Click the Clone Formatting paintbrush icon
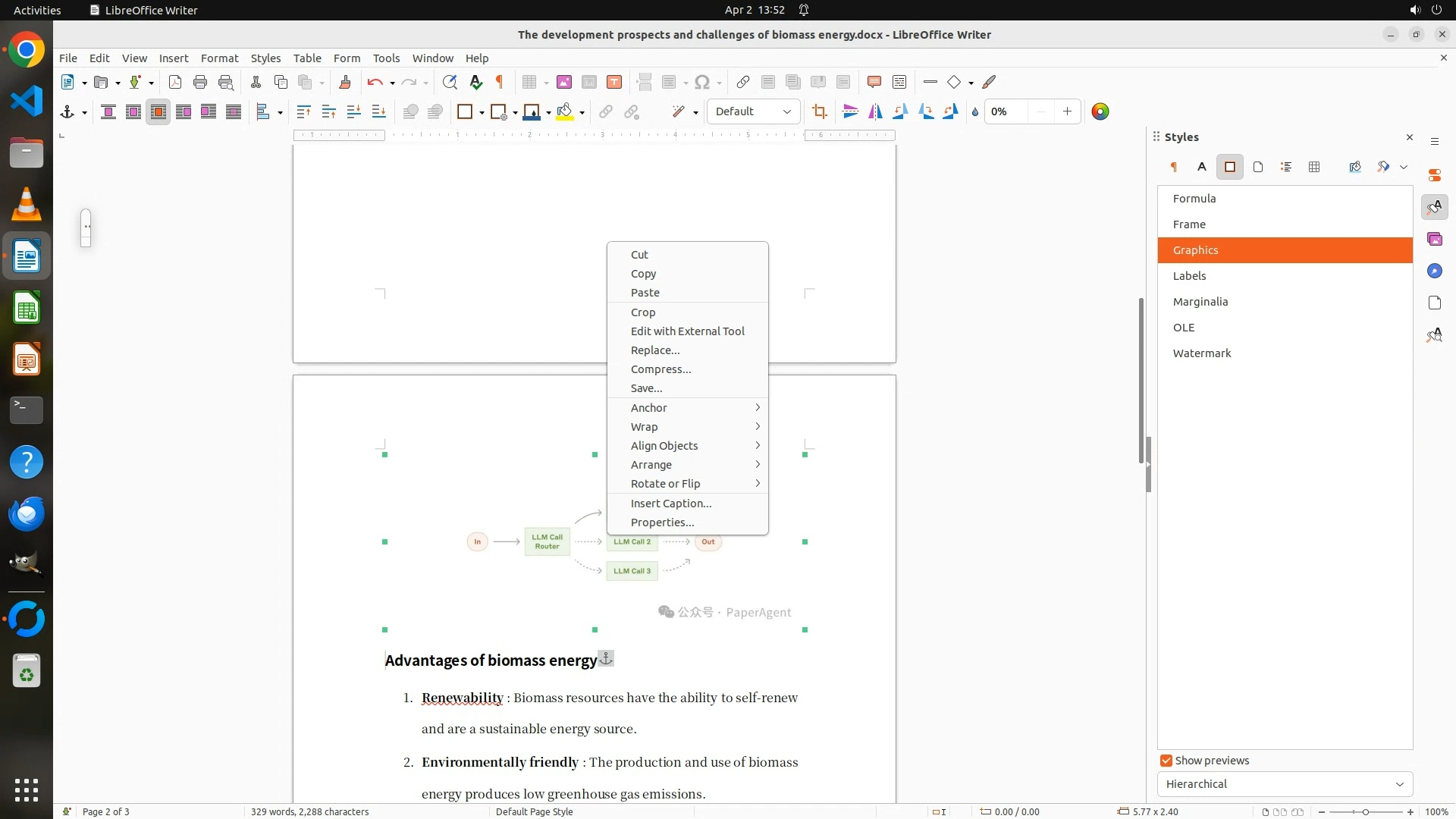Viewport: 1456px width, 819px height. (x=344, y=83)
